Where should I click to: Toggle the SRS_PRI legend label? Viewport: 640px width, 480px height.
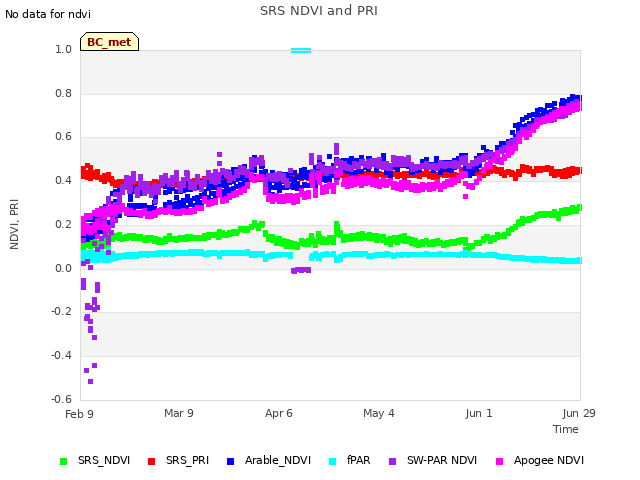(187, 460)
